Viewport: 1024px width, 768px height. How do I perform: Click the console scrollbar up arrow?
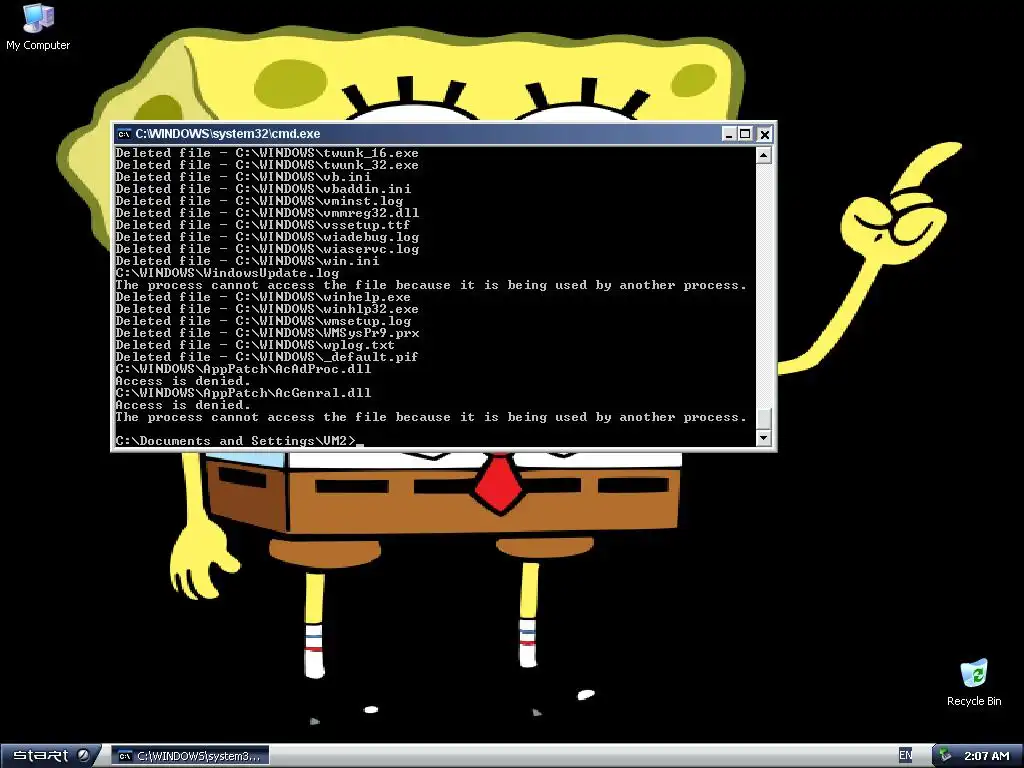(x=763, y=155)
